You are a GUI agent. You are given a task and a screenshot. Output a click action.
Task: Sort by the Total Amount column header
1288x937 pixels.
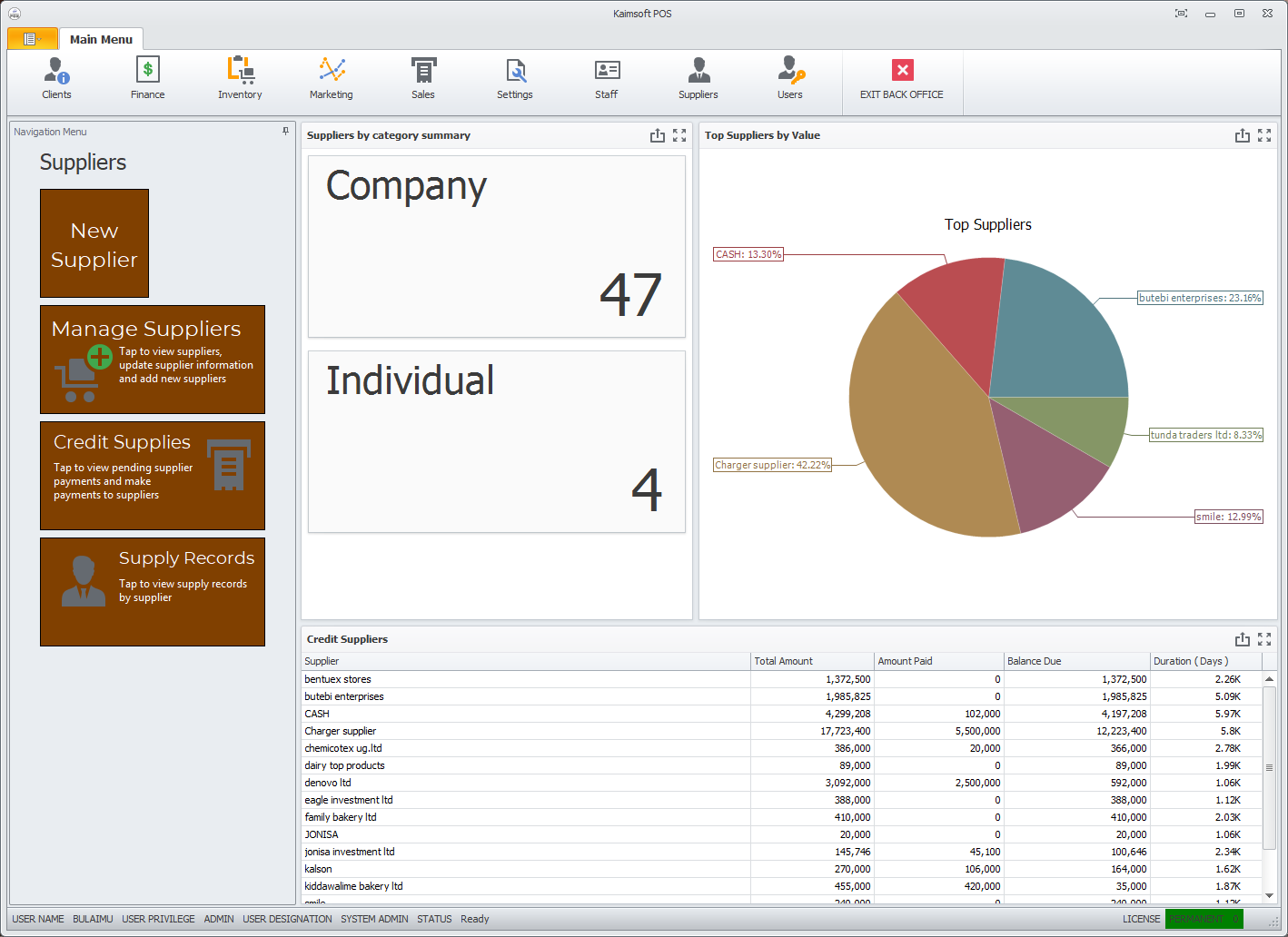click(812, 661)
